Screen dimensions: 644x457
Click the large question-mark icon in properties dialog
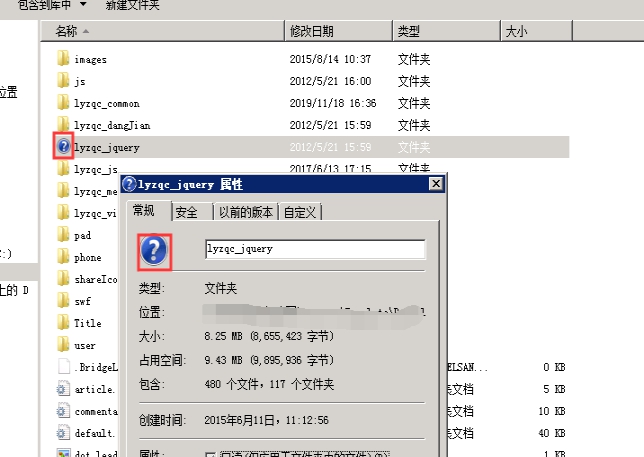(155, 250)
